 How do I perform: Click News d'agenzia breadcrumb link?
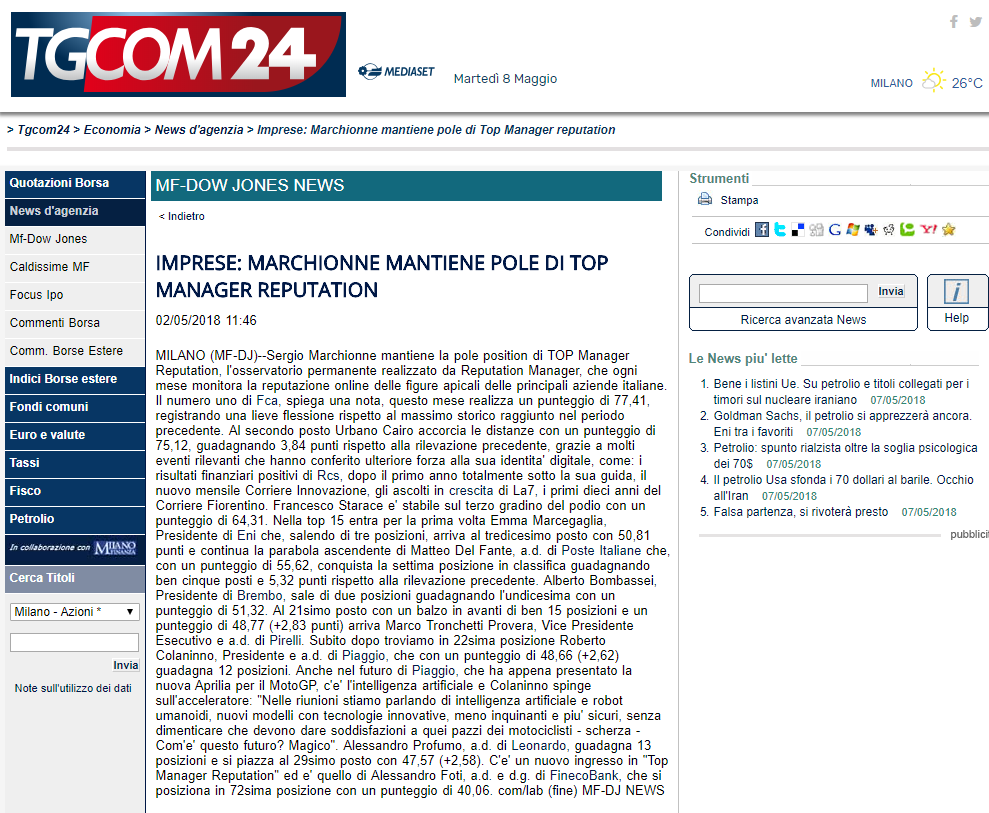(x=199, y=130)
